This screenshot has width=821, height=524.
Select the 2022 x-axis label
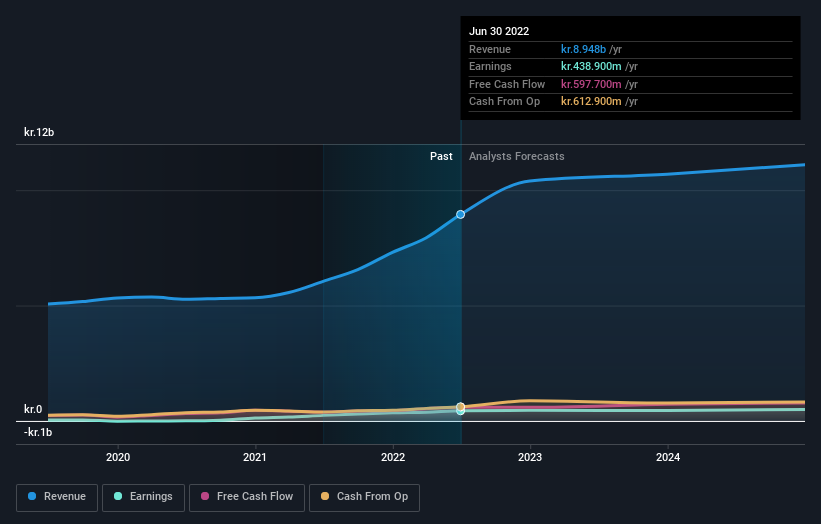[393, 457]
